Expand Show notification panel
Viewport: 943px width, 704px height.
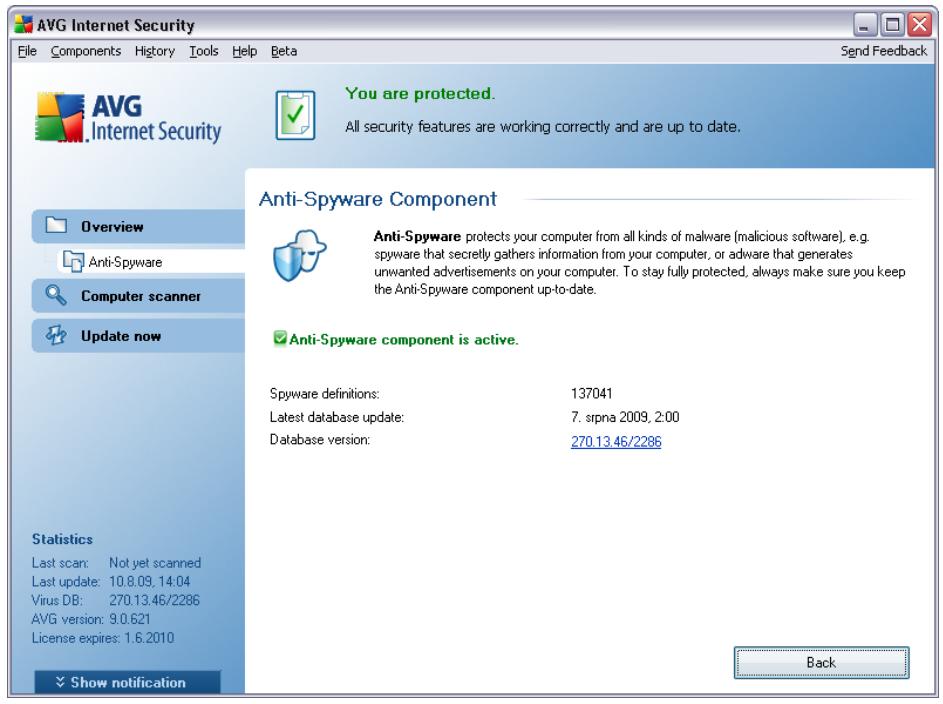[127, 682]
